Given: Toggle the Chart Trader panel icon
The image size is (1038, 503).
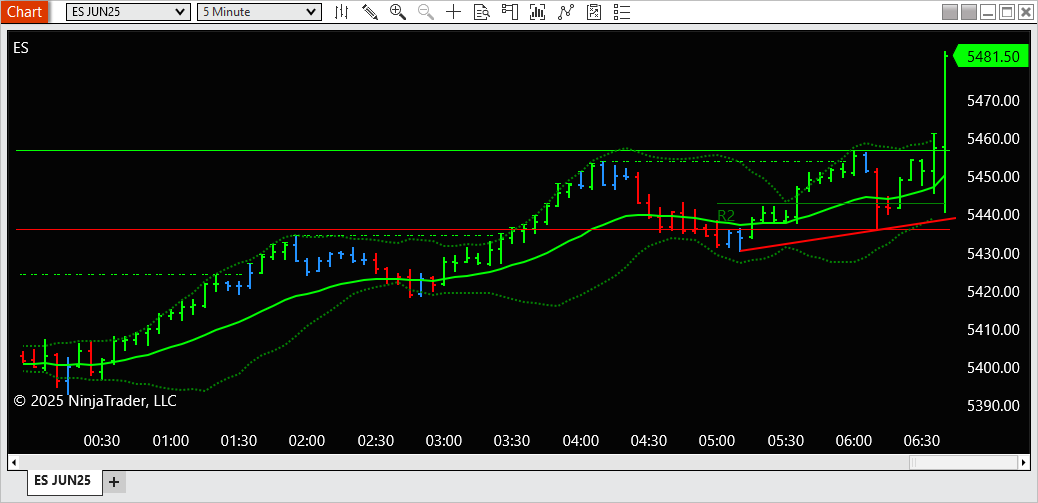Looking at the screenshot, I should (x=509, y=12).
